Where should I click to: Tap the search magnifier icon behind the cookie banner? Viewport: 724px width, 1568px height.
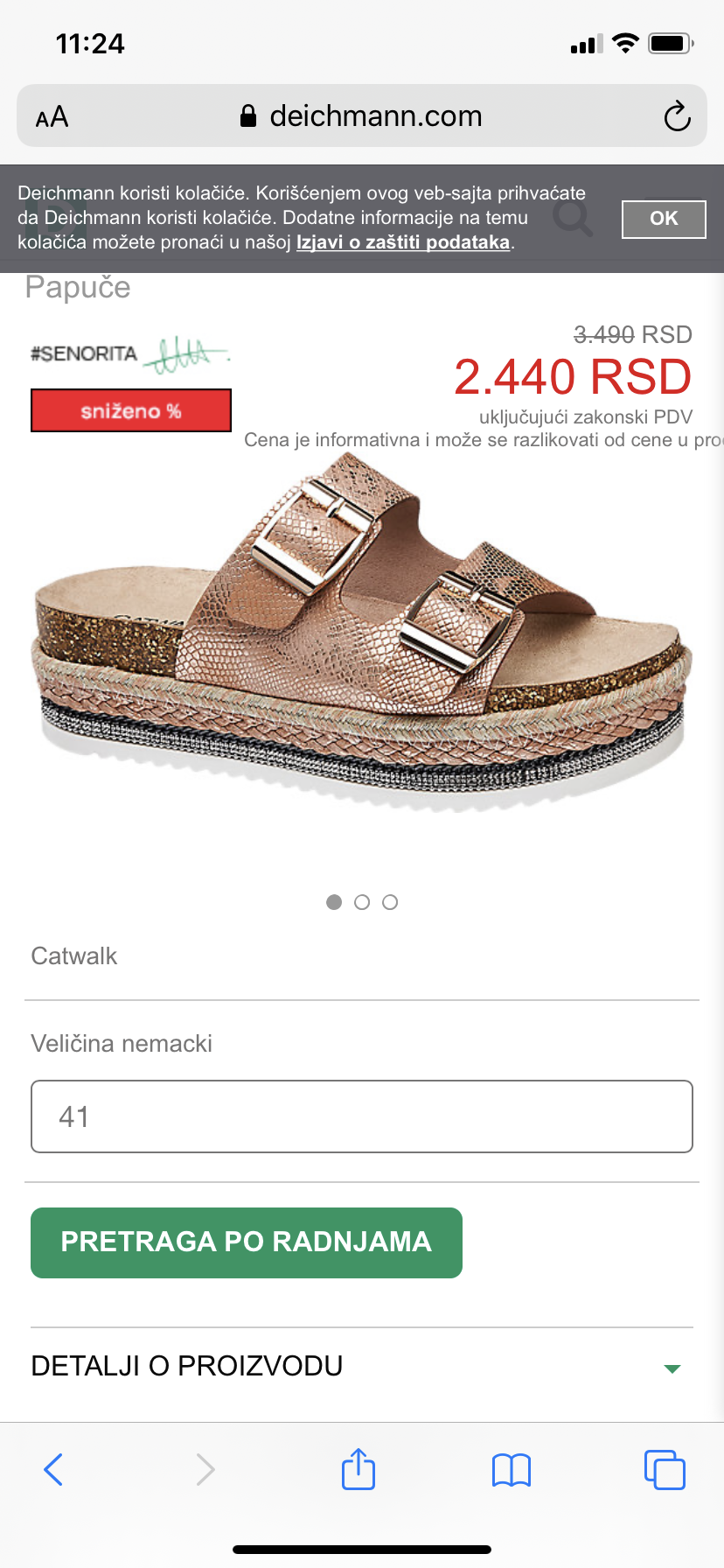574,218
